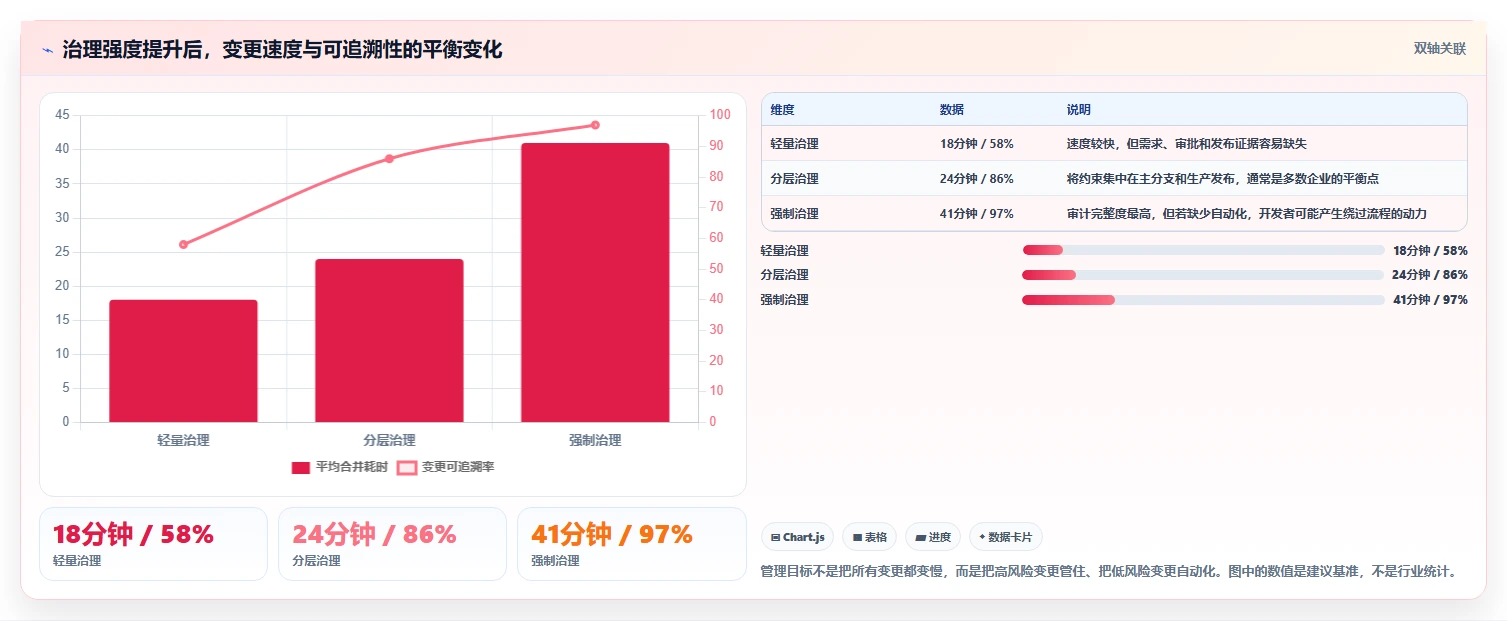Click 轻量治理 cell in the table
The width and height of the screenshot is (1507, 621).
tap(795, 144)
